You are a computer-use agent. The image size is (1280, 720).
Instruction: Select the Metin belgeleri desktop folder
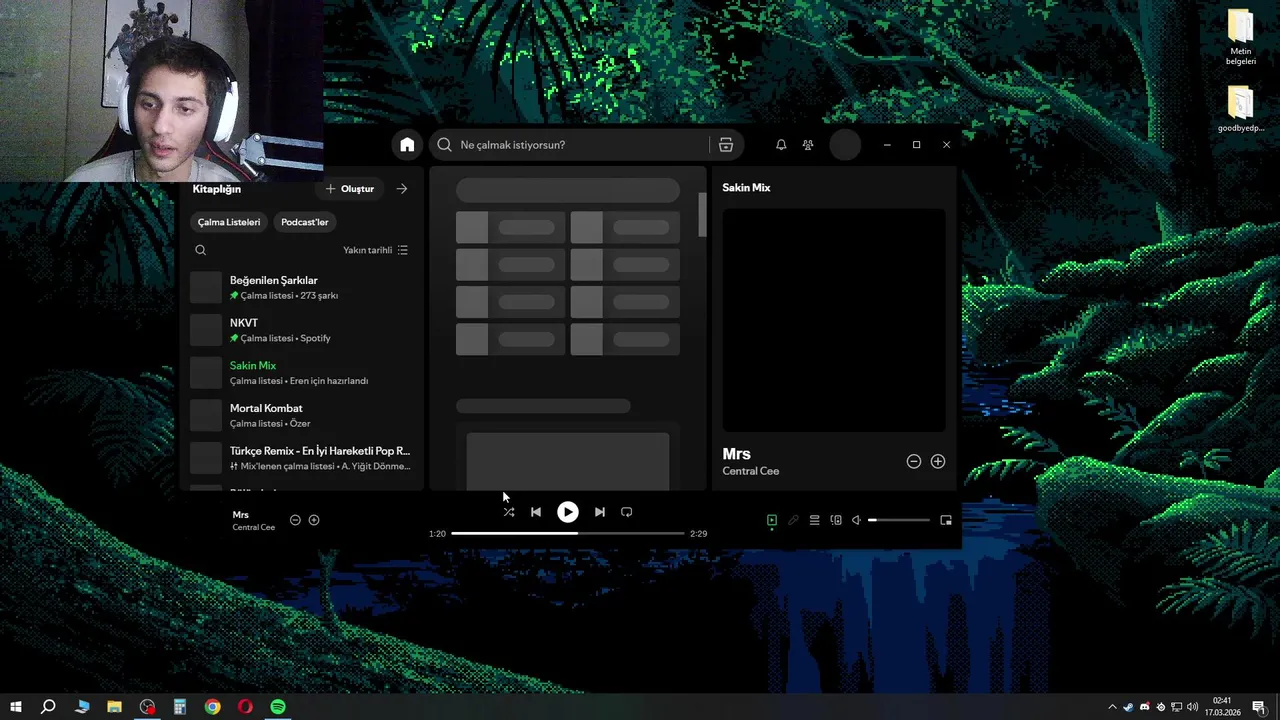1240,38
